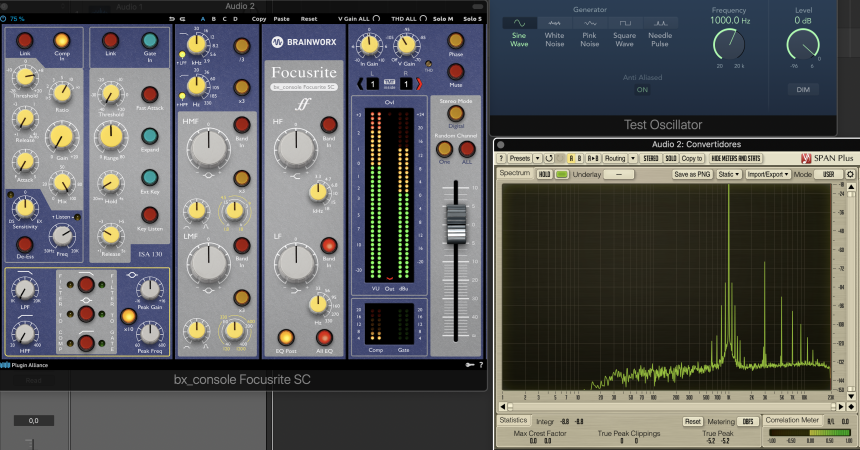The width and height of the screenshot is (860, 450).
Task: Go to previous channel with left bracket arrow
Action: 360,84
